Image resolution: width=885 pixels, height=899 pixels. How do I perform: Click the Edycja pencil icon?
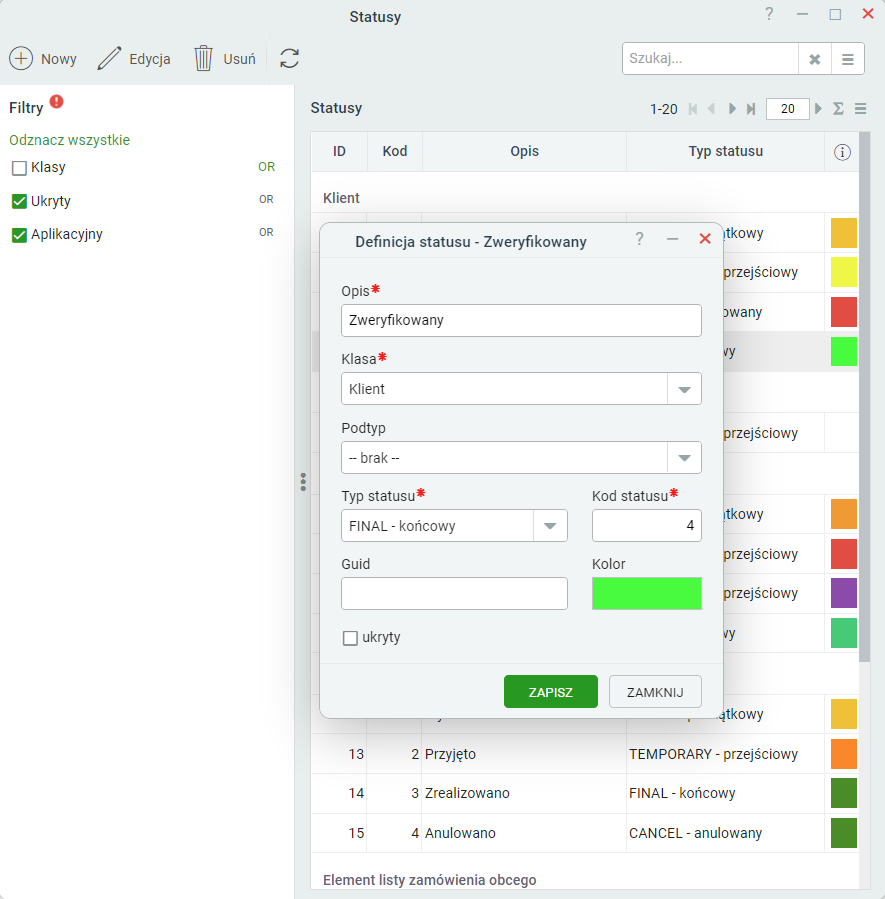coord(109,58)
